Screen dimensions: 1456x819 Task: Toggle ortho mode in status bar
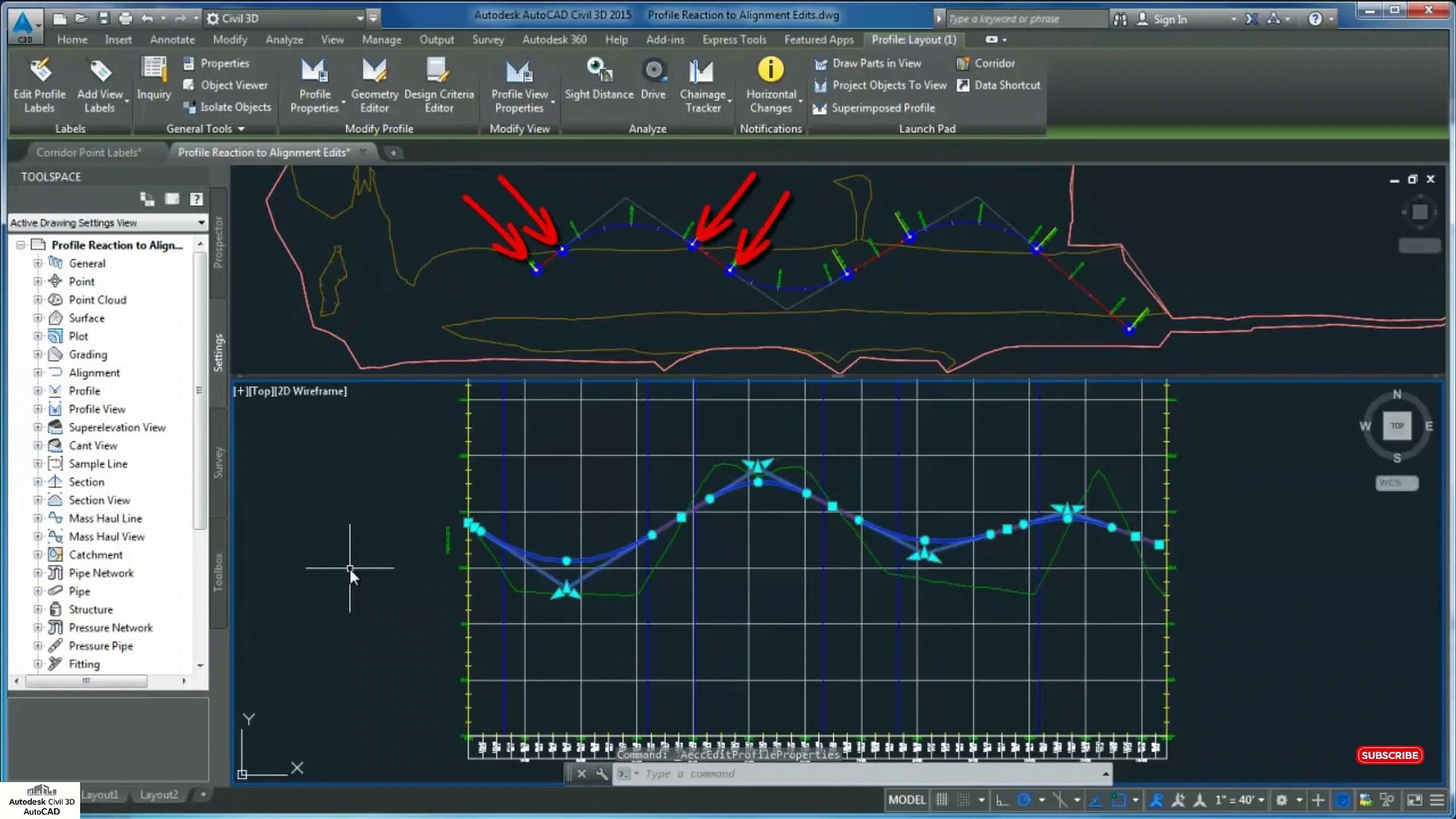click(x=1002, y=799)
